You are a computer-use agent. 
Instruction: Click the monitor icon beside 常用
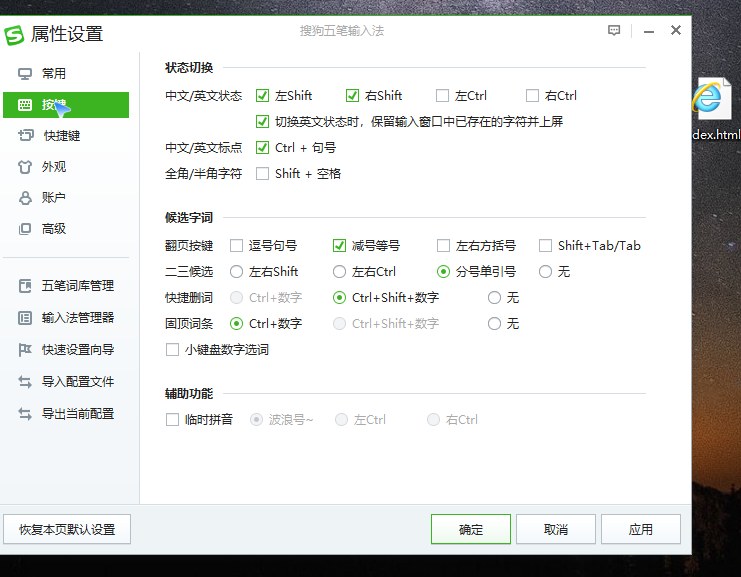(25, 74)
